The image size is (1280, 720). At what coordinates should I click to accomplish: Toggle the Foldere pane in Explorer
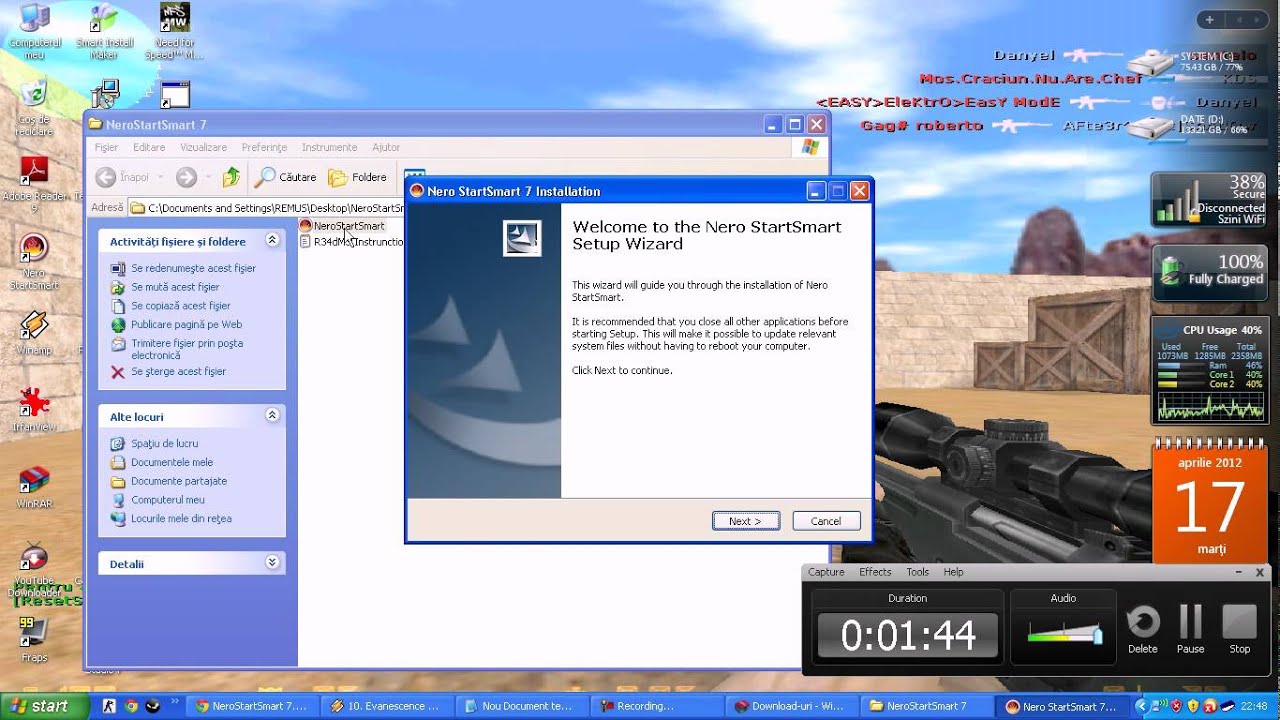[x=358, y=177]
